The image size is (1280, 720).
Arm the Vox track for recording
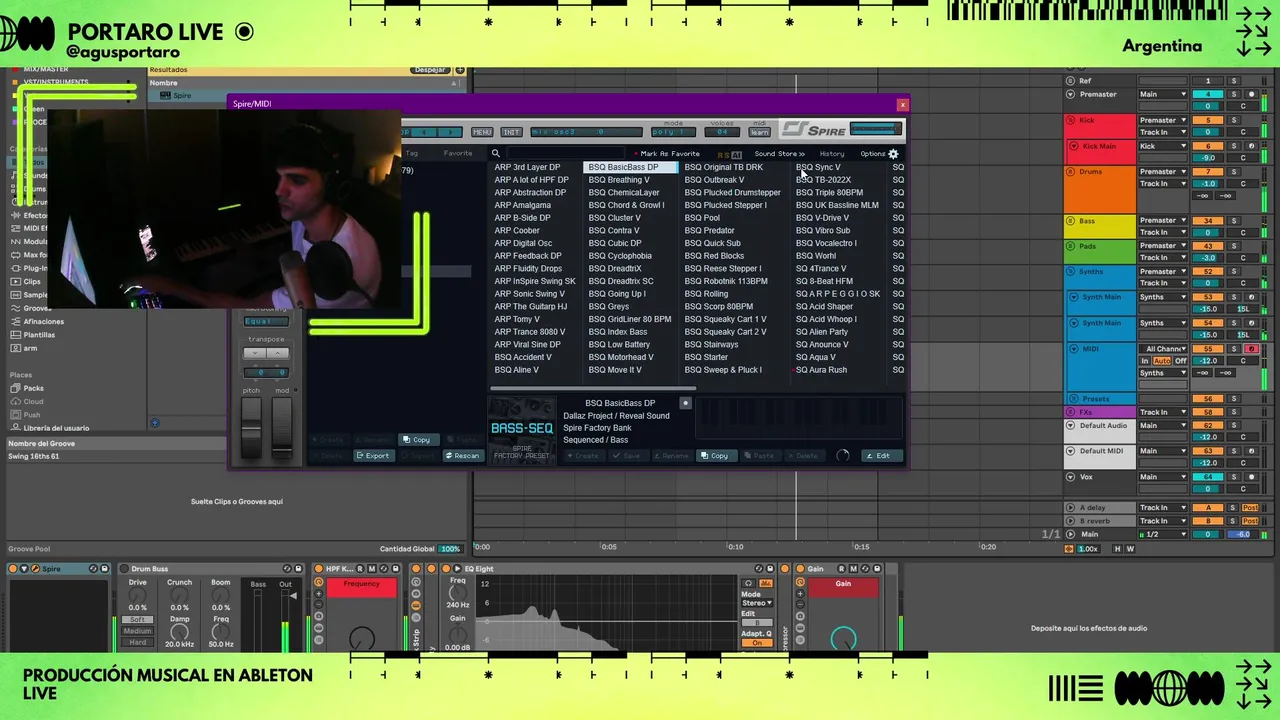tap(1251, 477)
